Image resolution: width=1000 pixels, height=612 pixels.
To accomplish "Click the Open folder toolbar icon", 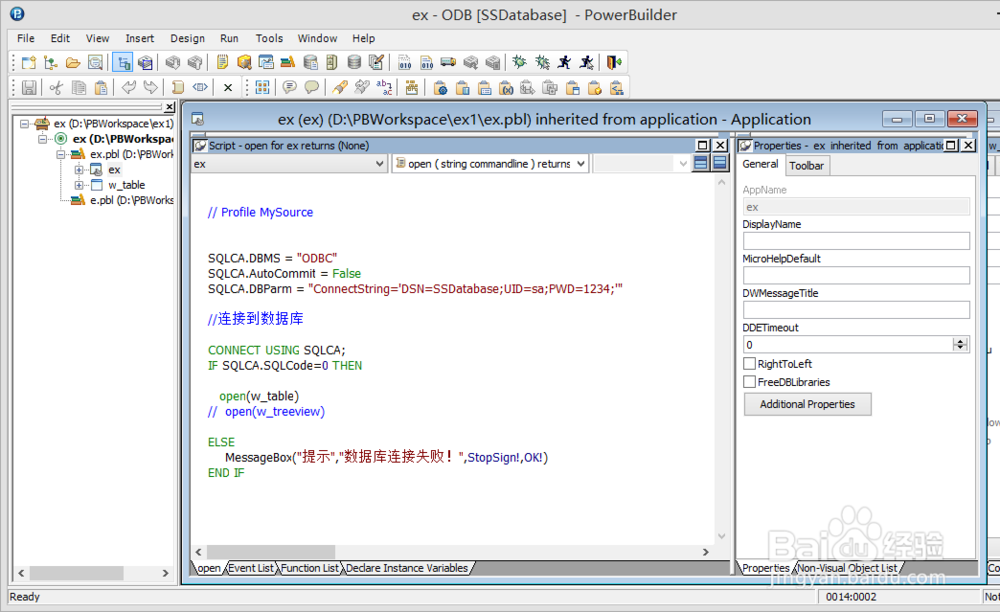I will (73, 62).
